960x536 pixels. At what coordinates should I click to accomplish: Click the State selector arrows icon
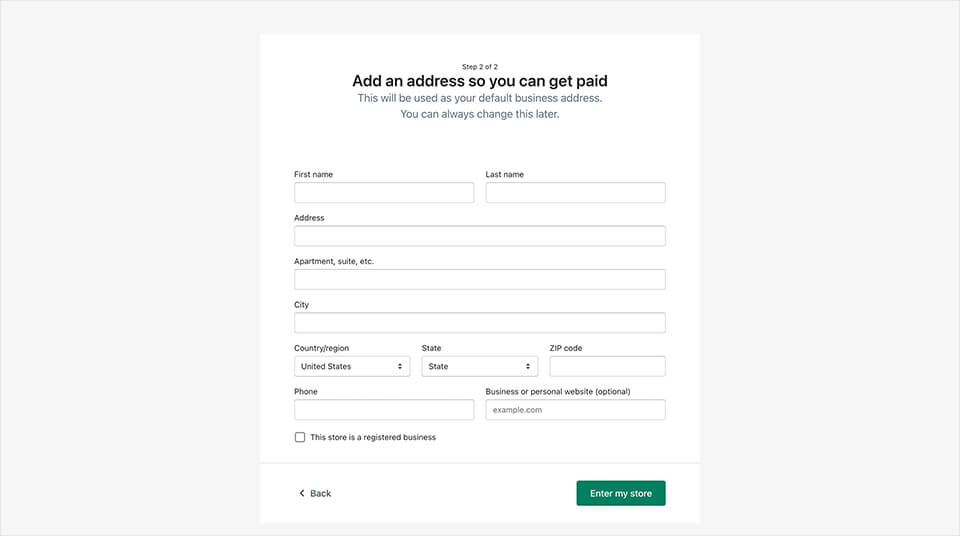click(x=528, y=367)
